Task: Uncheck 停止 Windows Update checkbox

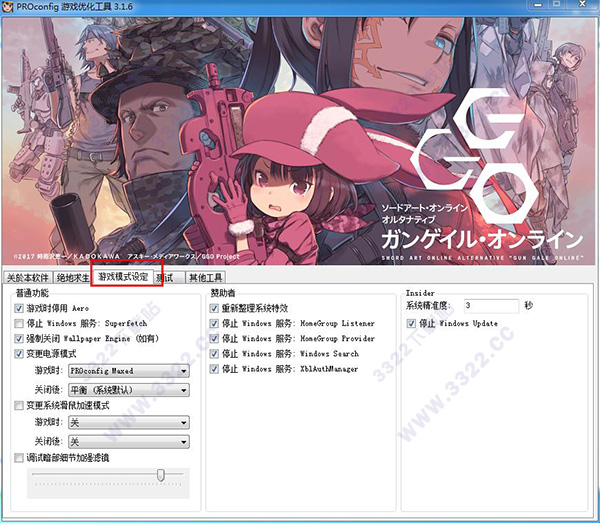Action: (411, 323)
